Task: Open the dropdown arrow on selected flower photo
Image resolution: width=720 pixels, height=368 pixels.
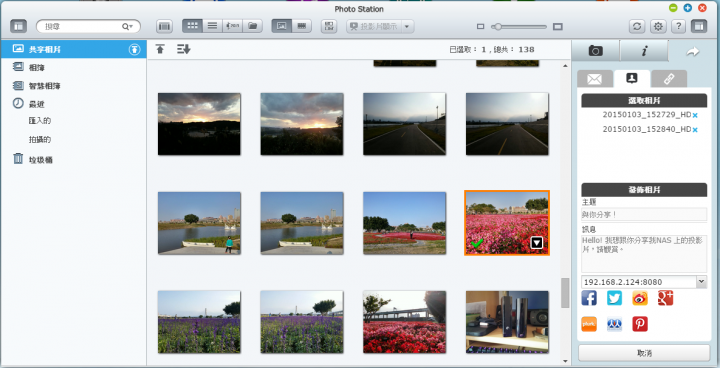Action: [536, 243]
